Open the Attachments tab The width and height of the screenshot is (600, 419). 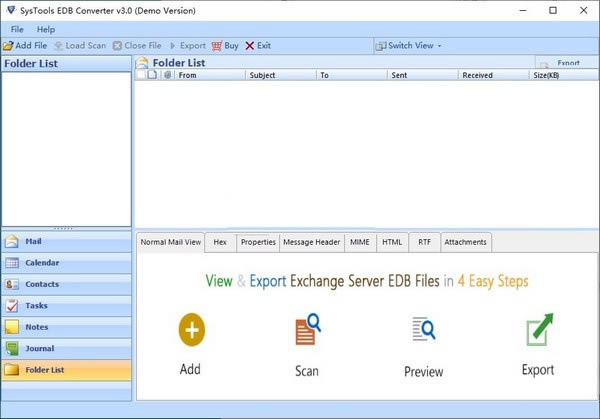(465, 242)
